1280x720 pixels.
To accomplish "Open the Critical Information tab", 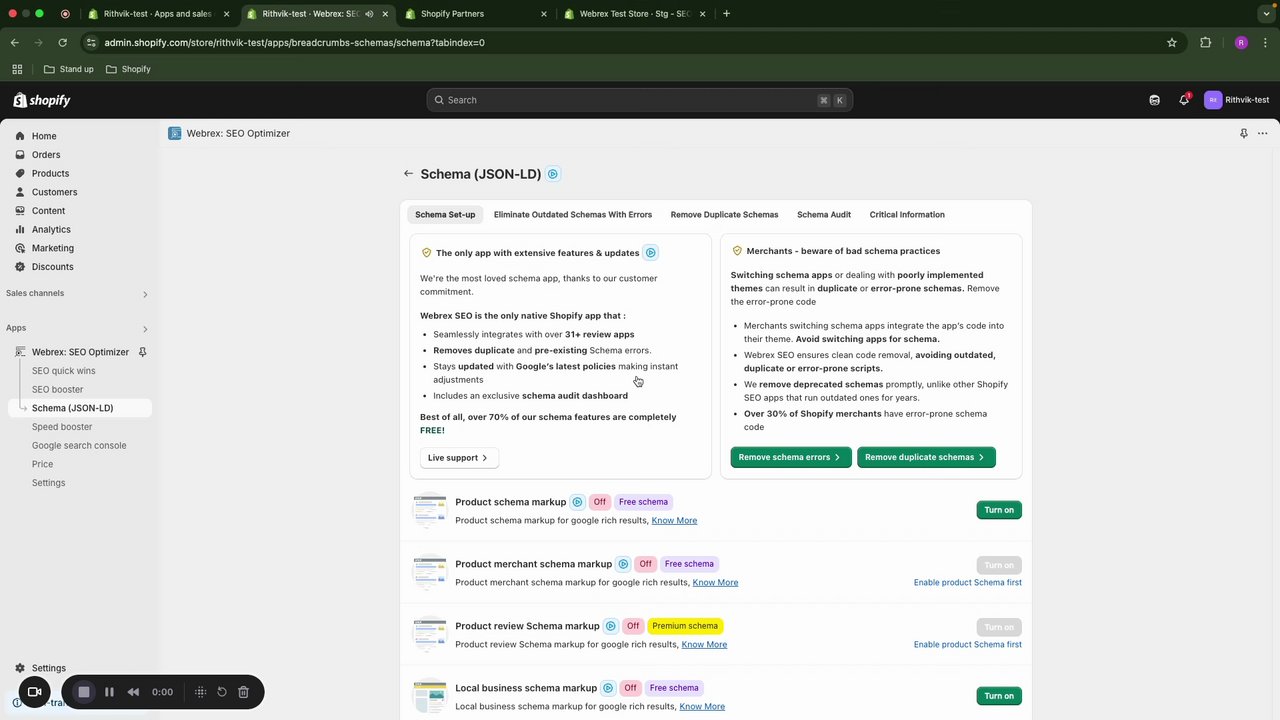I will pyautogui.click(x=907, y=215).
